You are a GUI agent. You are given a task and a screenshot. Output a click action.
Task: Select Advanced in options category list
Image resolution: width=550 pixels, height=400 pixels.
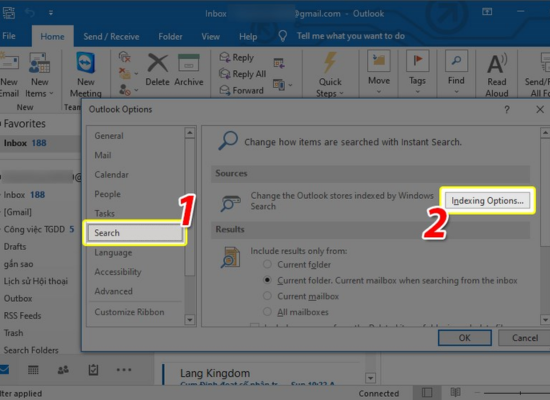pyautogui.click(x=135, y=291)
